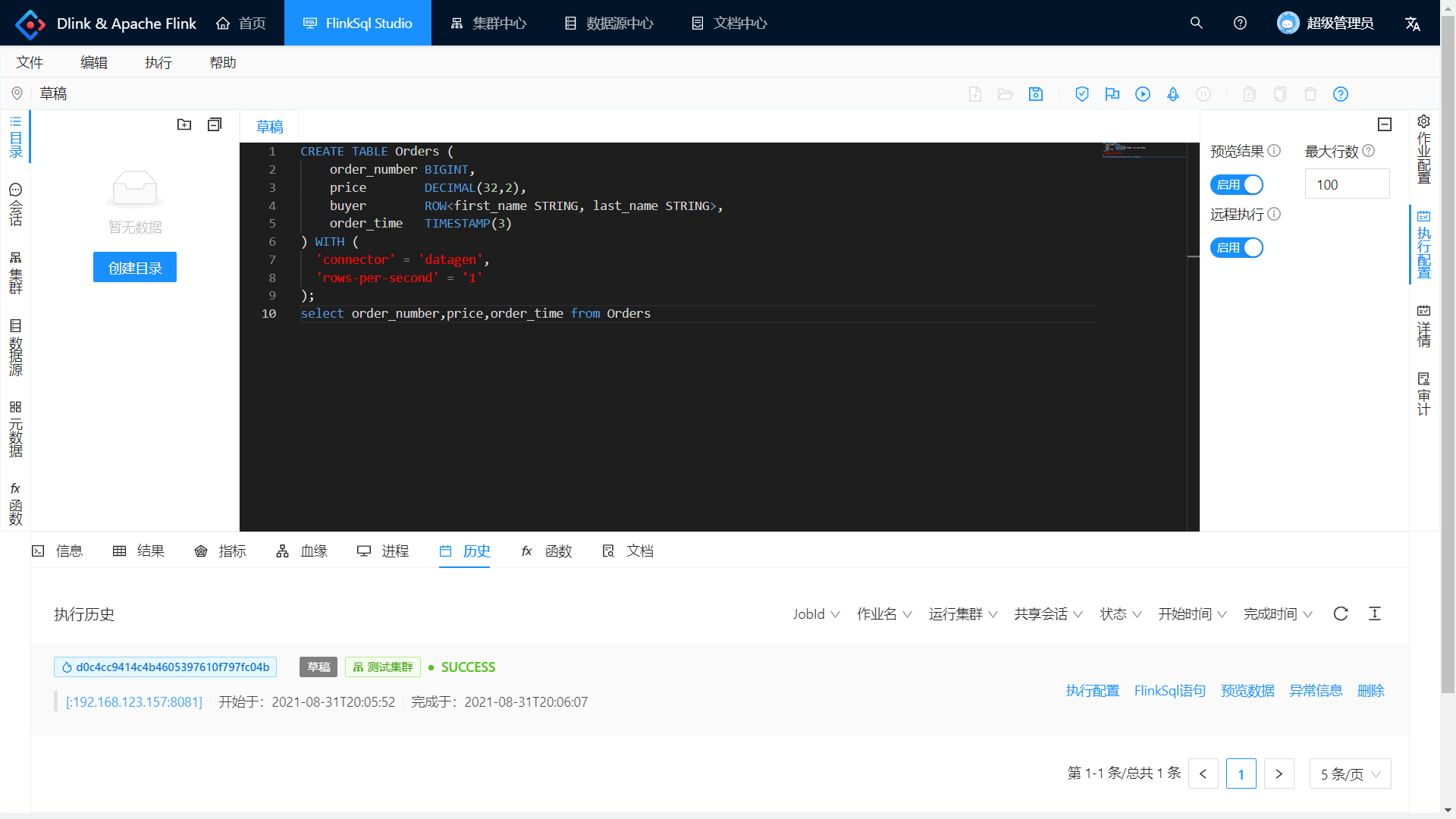Switch to the 结果 tab
Image resolution: width=1456 pixels, height=819 pixels.
139,551
